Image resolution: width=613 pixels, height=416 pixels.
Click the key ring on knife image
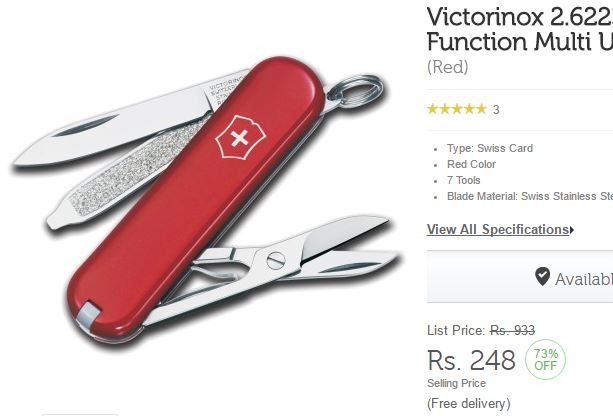pos(355,90)
